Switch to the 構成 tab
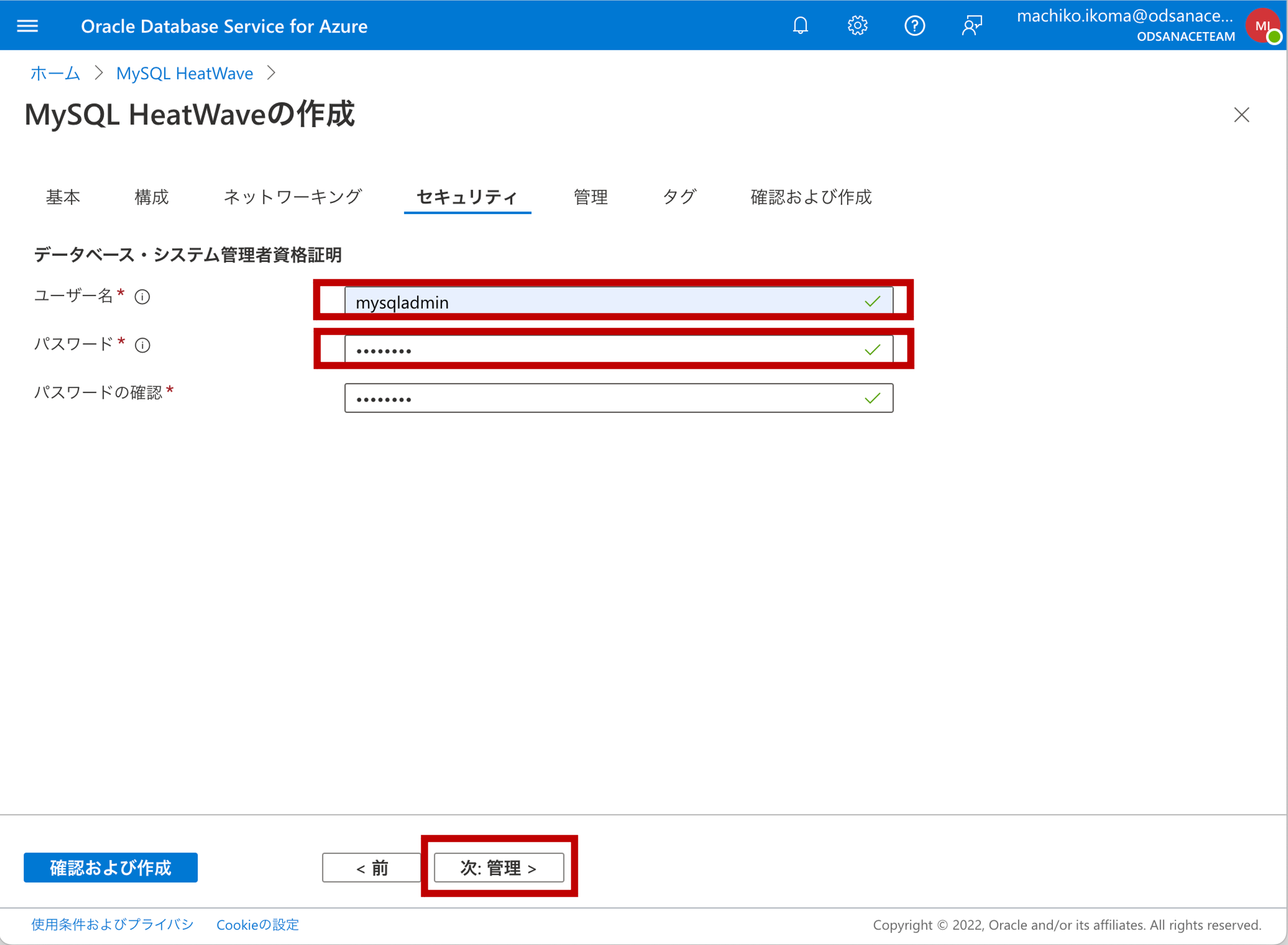The image size is (1288, 945). (x=152, y=197)
